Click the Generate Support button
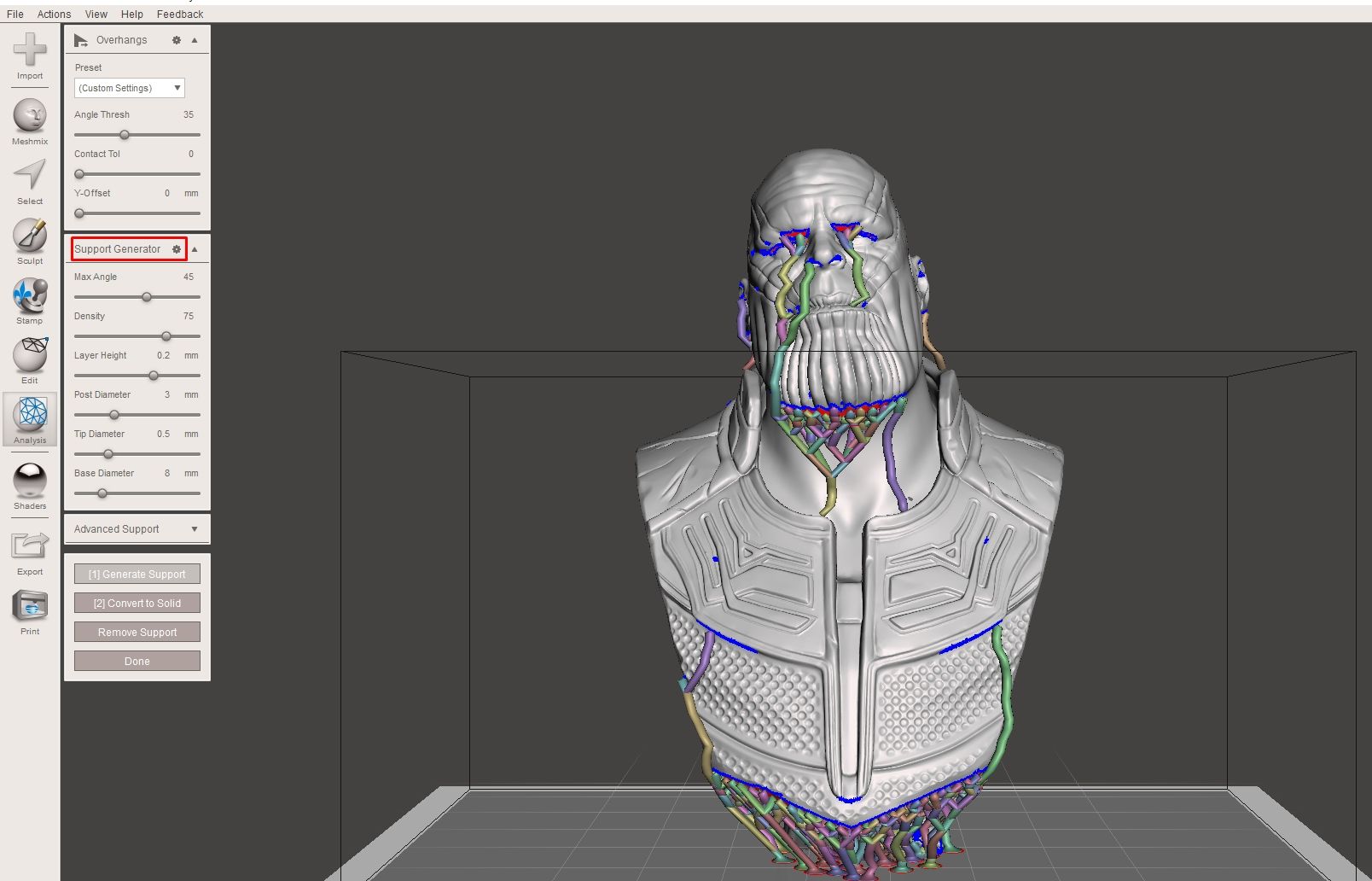Image resolution: width=1372 pixels, height=881 pixels. [x=137, y=574]
